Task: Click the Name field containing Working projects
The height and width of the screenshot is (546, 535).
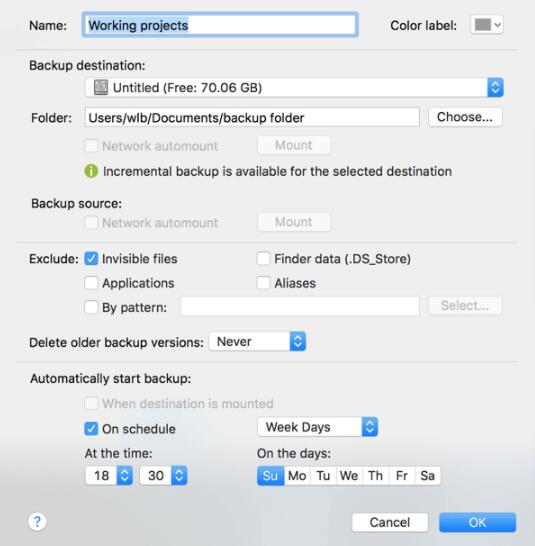Action: (220, 25)
